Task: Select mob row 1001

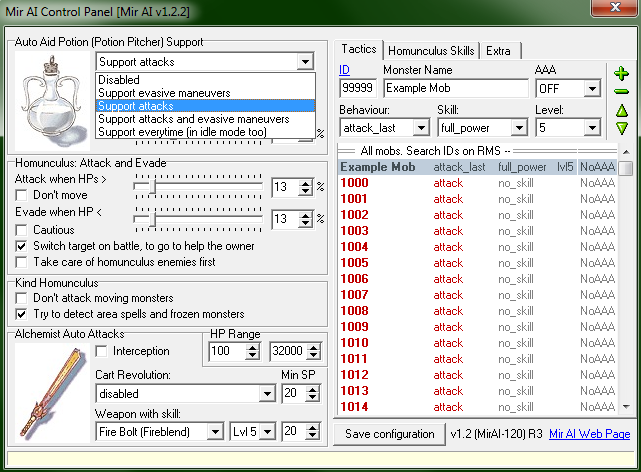Action: [477, 199]
